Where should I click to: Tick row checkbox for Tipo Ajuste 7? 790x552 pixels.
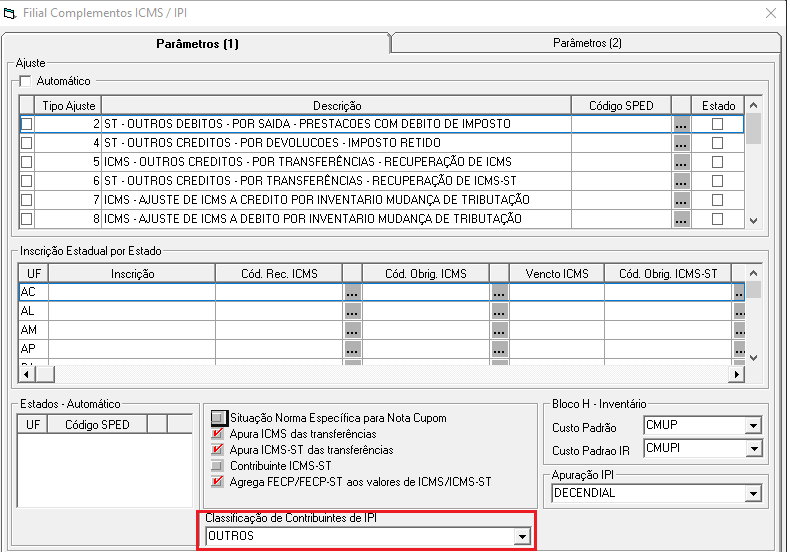(x=27, y=200)
